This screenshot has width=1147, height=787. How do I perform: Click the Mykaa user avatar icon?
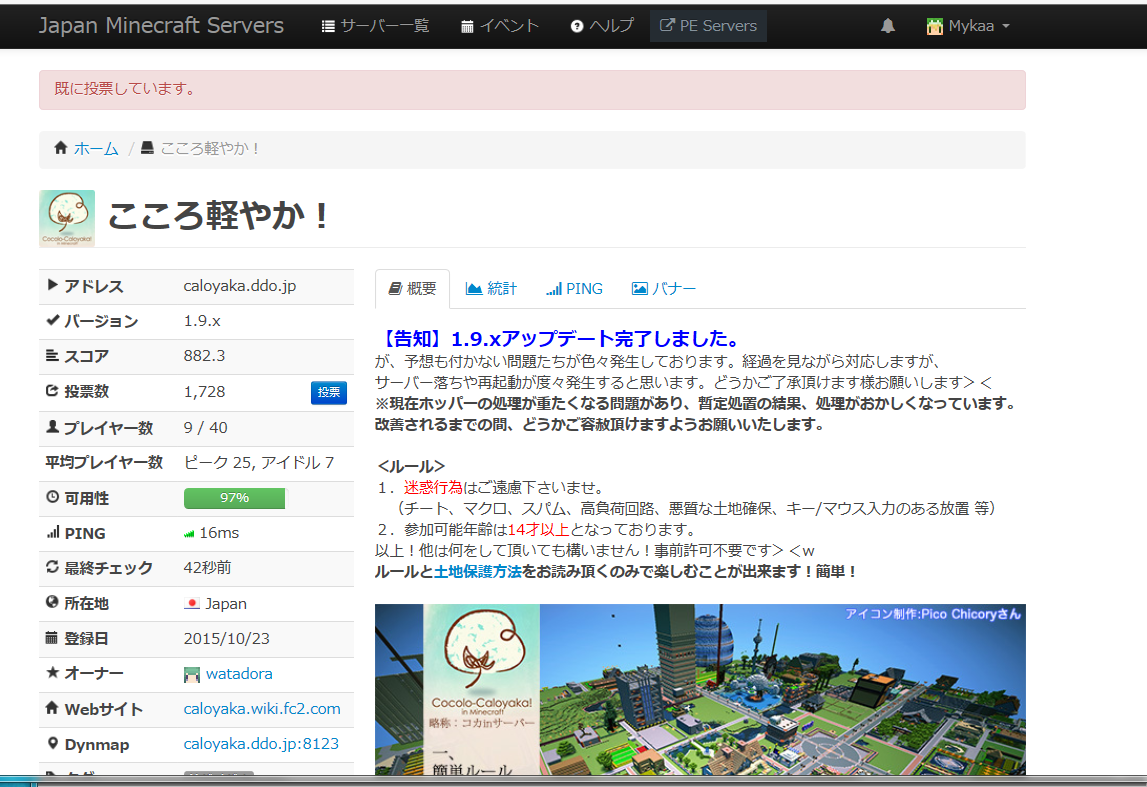tap(934, 26)
